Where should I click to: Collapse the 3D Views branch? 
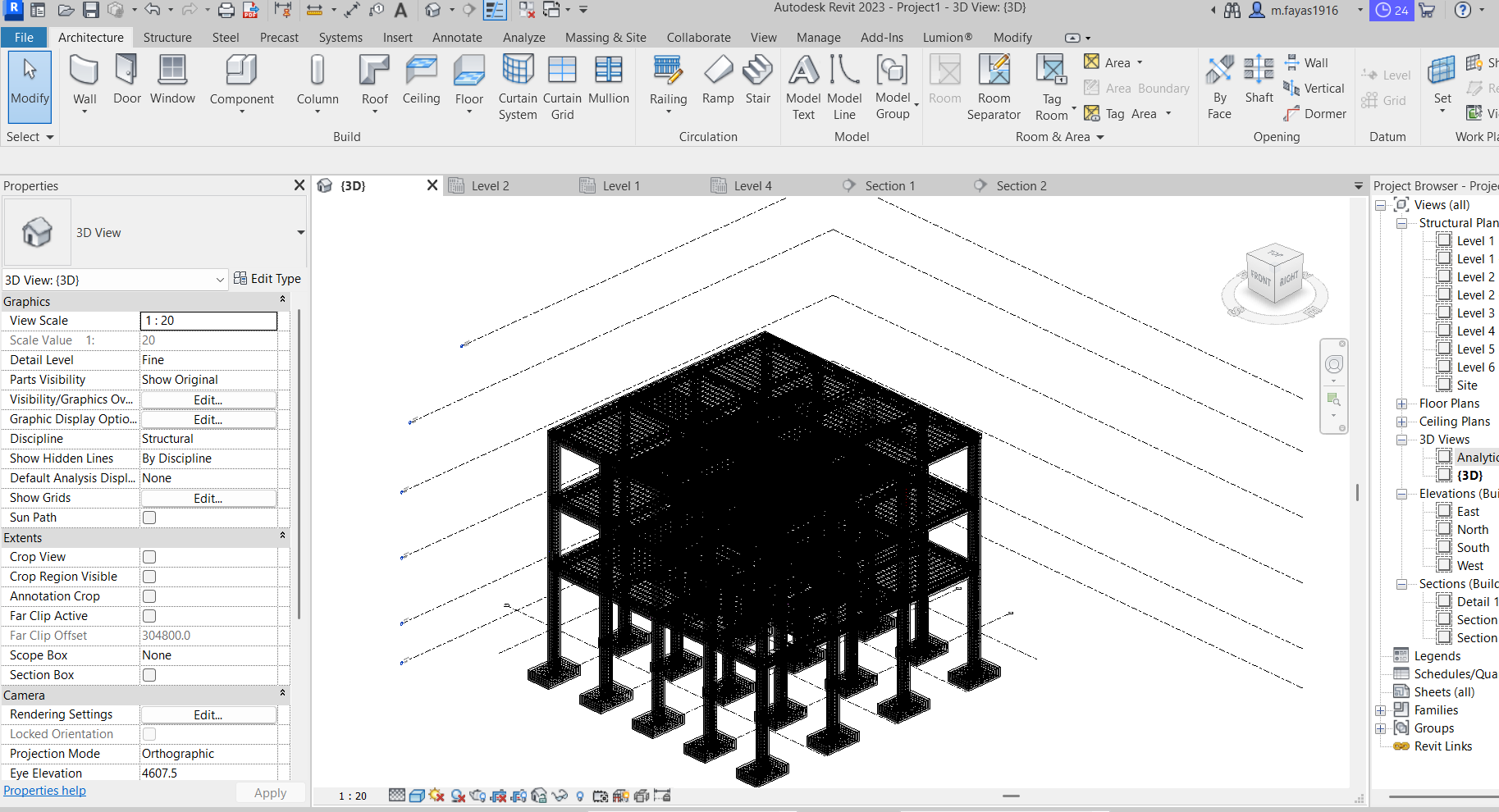(1401, 439)
